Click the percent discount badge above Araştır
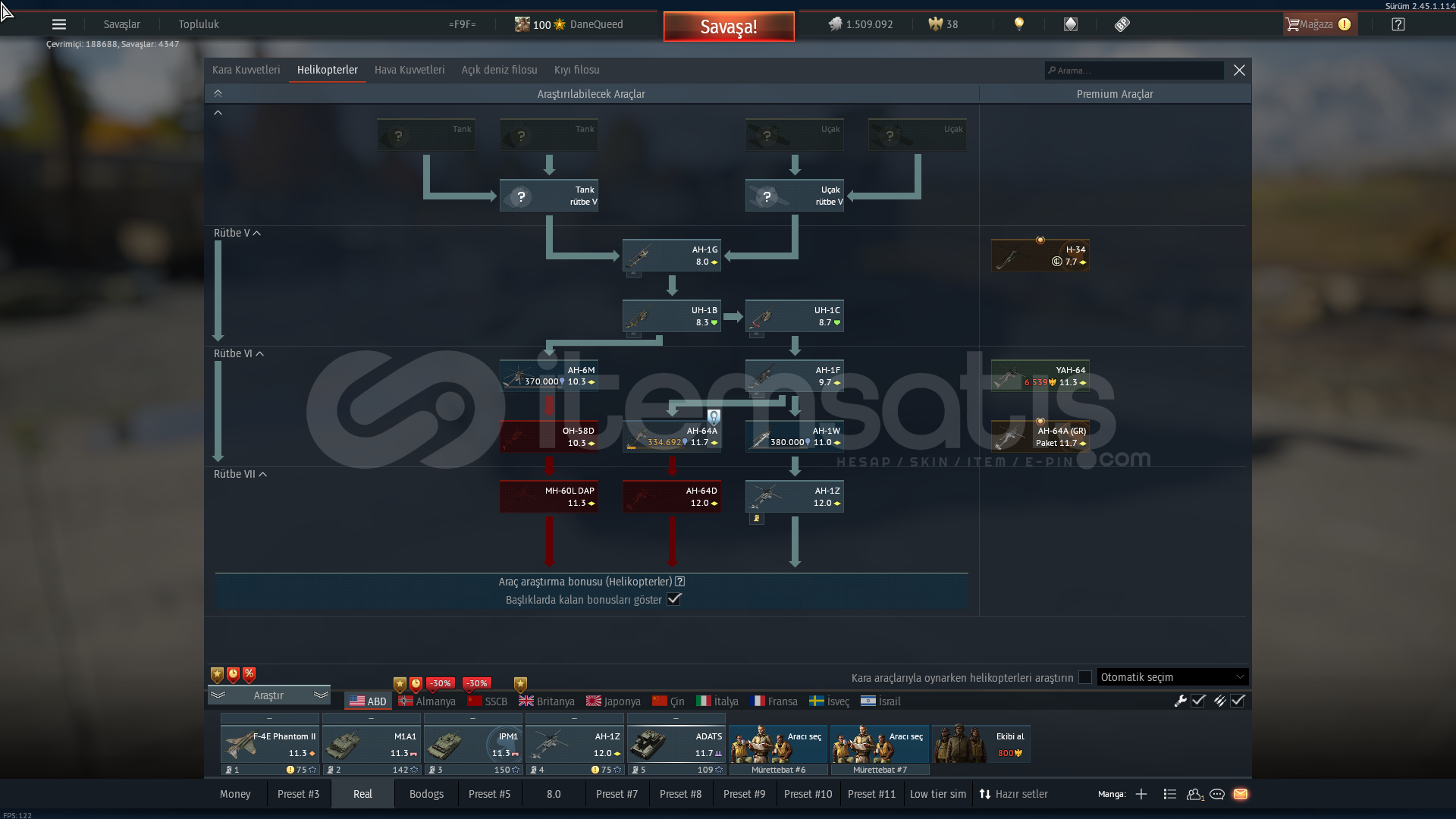This screenshot has height=819, width=1456. (x=249, y=674)
